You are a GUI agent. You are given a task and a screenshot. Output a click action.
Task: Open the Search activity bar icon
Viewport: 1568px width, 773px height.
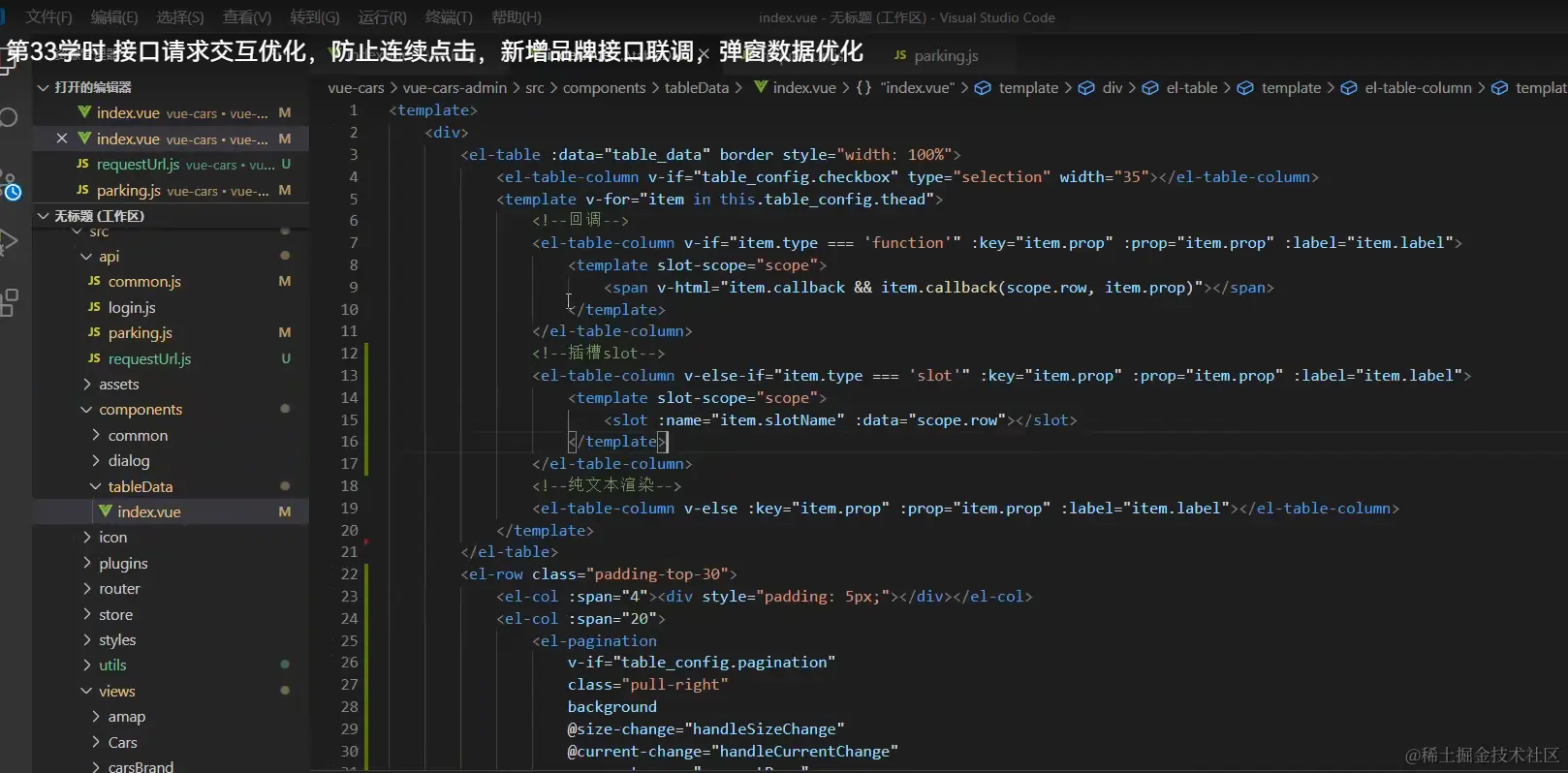click(x=8, y=118)
